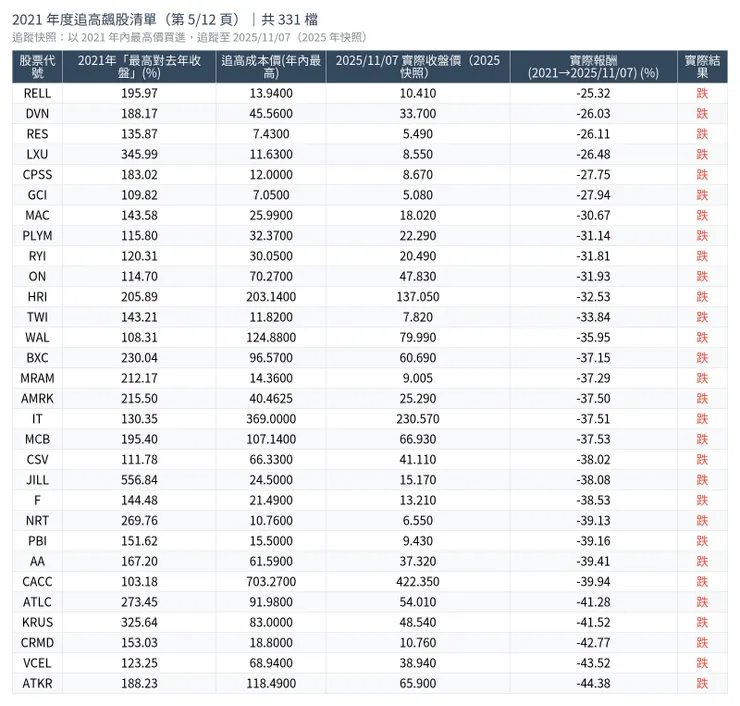Image resolution: width=740 pixels, height=706 pixels.
Task: Click closing price 9.005 for MRAM
Action: click(x=418, y=378)
